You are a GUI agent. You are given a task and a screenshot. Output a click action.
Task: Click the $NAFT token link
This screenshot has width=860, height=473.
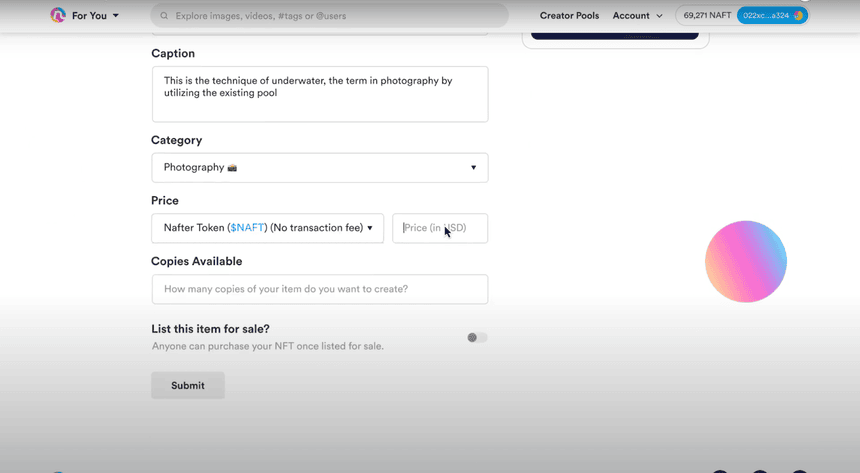click(x=247, y=228)
